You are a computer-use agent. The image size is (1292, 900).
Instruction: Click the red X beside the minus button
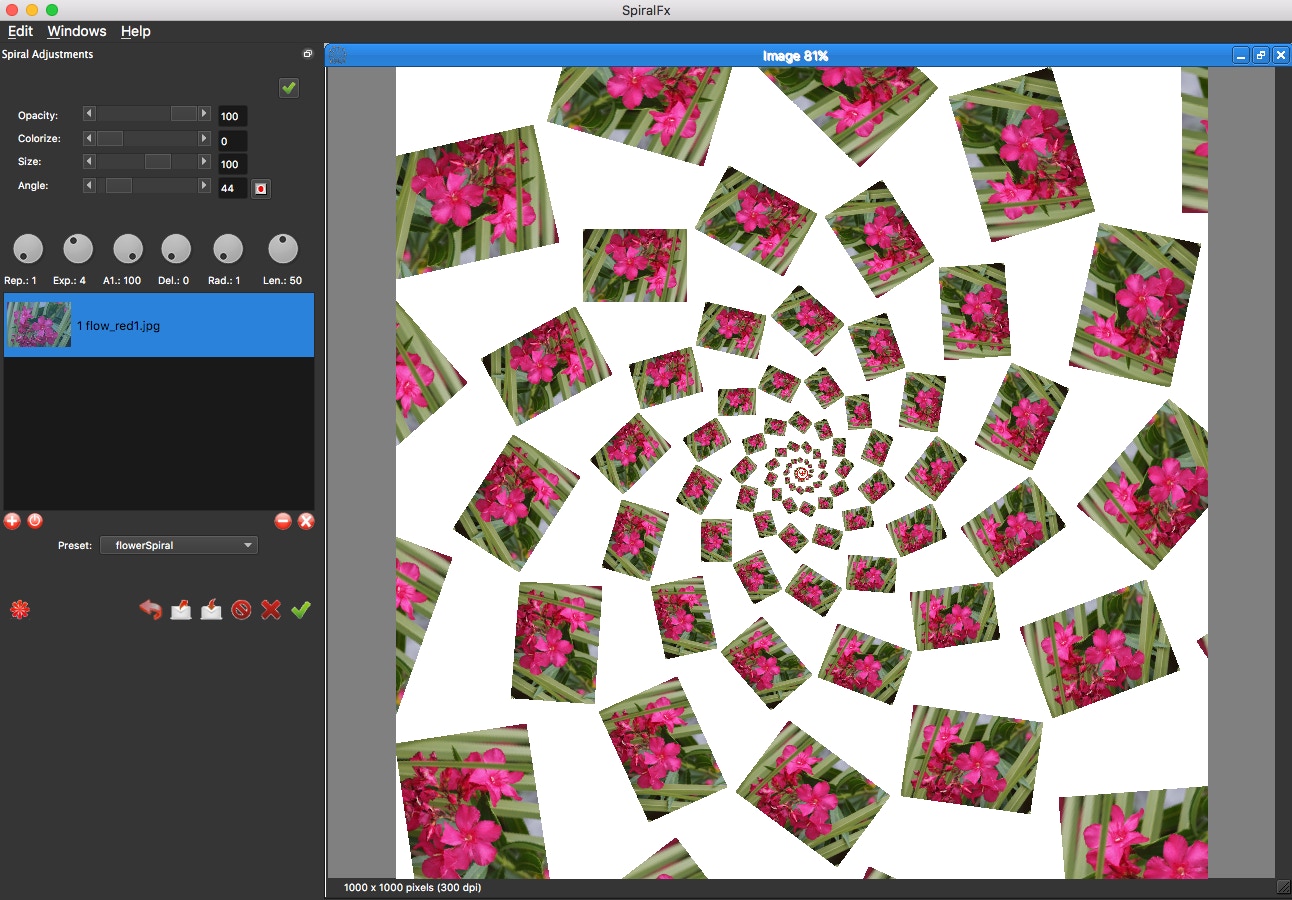tap(306, 521)
